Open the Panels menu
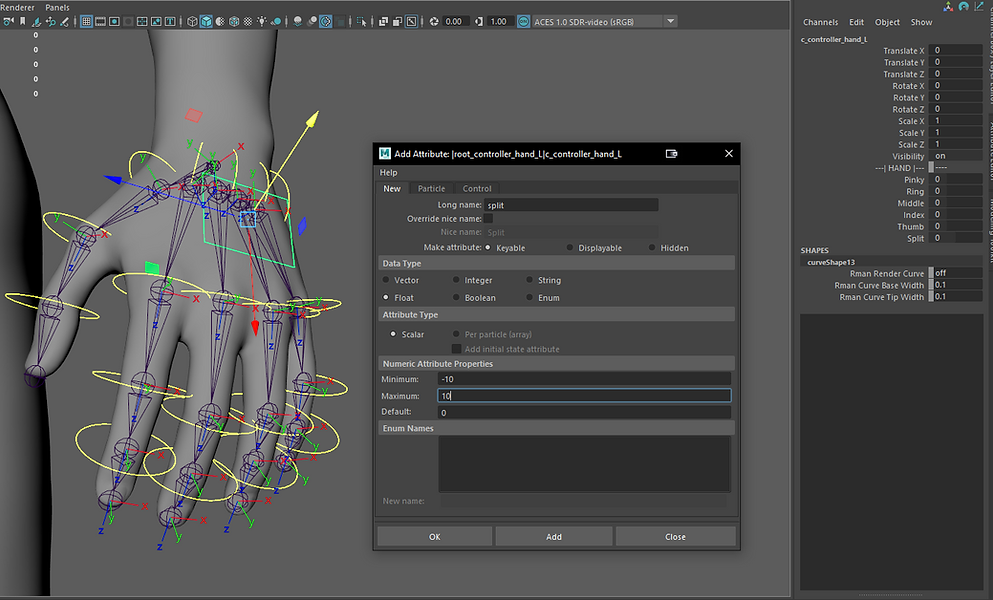 tap(57, 7)
